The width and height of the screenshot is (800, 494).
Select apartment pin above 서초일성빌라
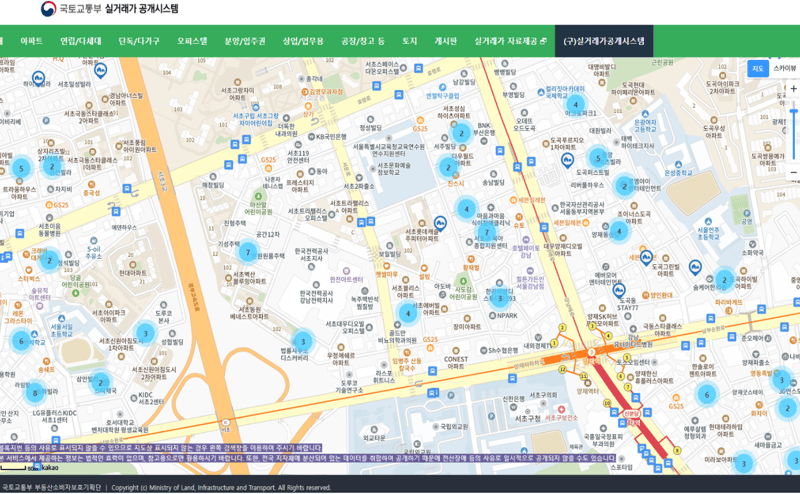coord(101,70)
